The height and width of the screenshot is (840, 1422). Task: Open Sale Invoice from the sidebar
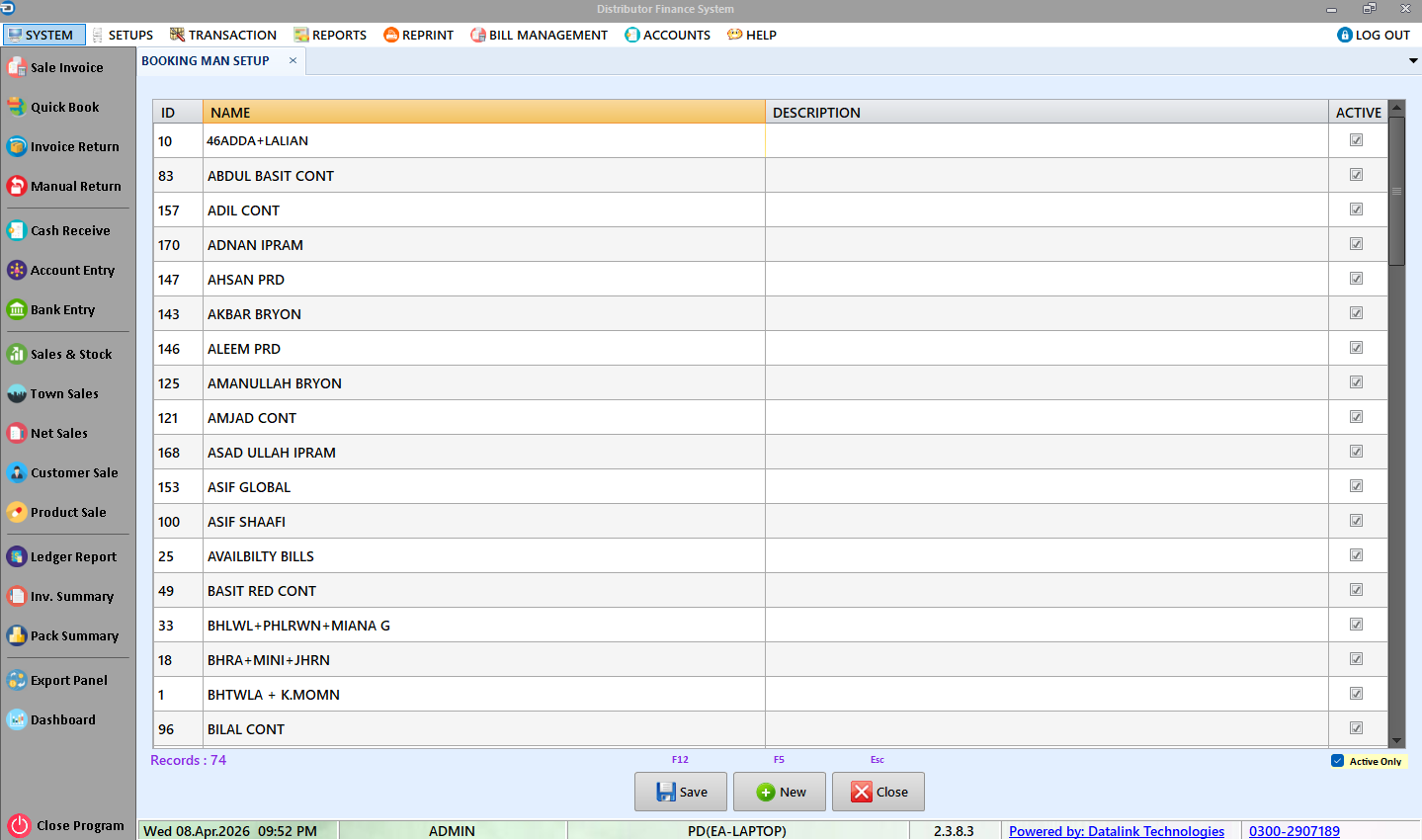[x=55, y=67]
